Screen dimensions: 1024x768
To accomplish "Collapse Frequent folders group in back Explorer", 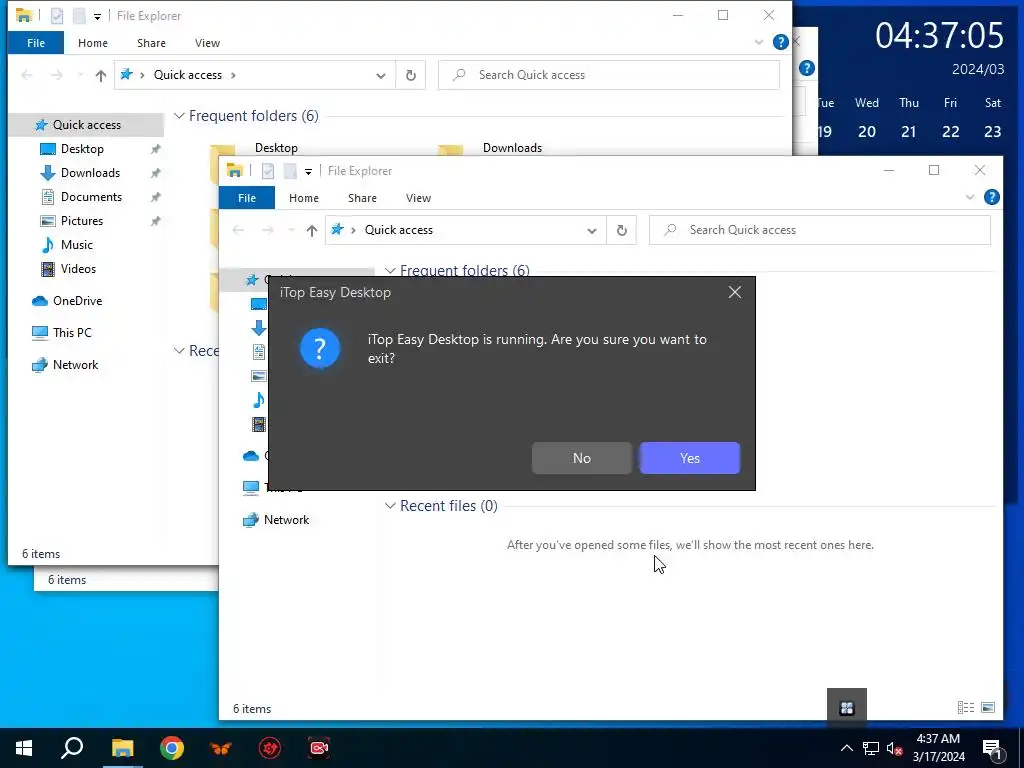I will (x=179, y=116).
